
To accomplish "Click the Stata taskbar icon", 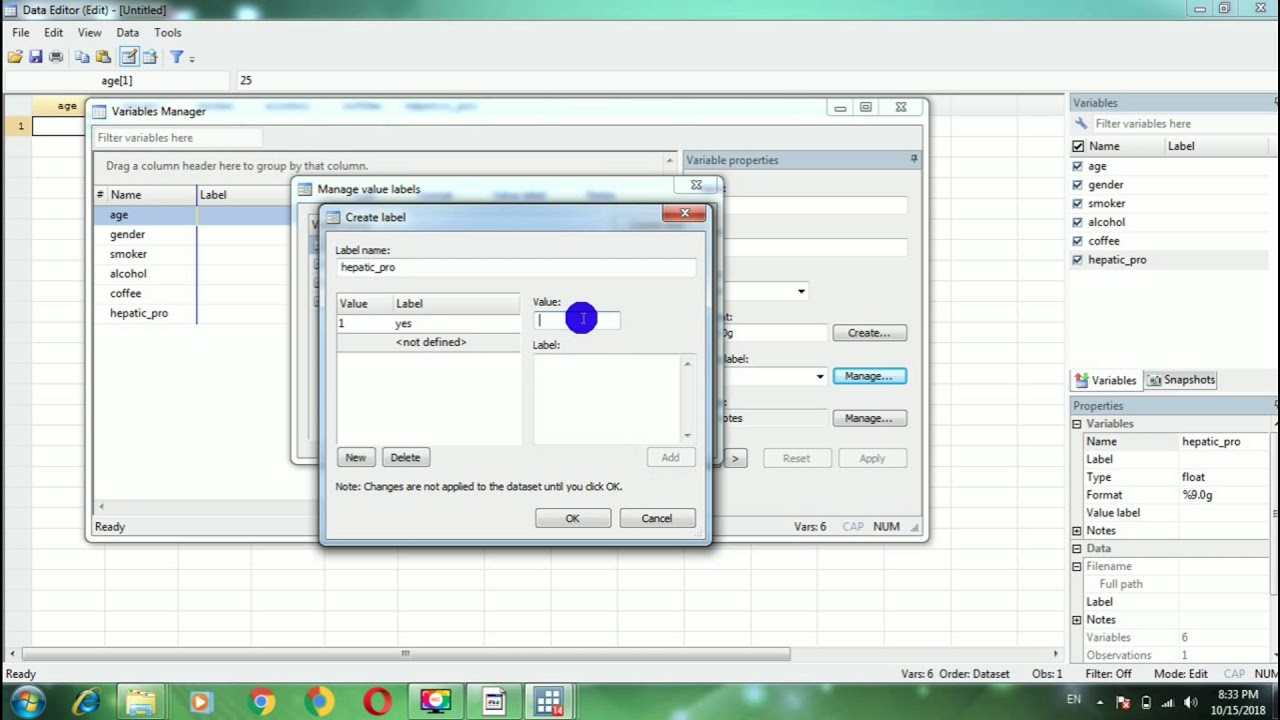I will [x=549, y=702].
